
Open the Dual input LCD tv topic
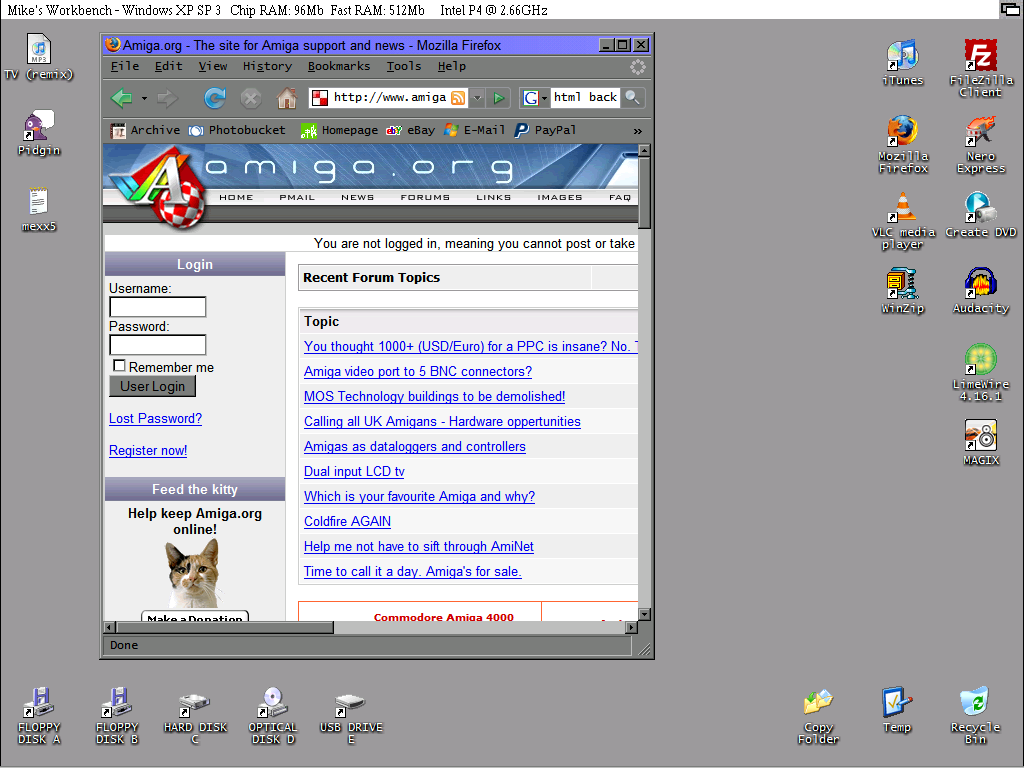[x=354, y=472]
